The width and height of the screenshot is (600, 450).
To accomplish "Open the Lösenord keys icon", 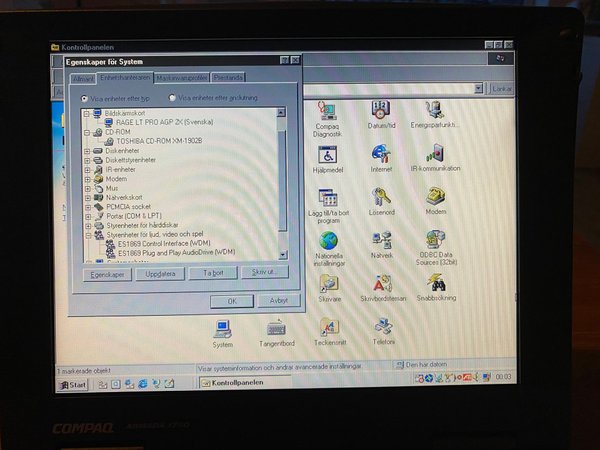I will coord(382,201).
